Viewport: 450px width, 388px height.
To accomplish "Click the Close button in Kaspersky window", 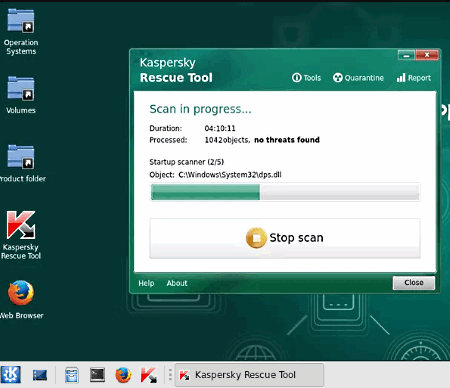I will coord(414,283).
